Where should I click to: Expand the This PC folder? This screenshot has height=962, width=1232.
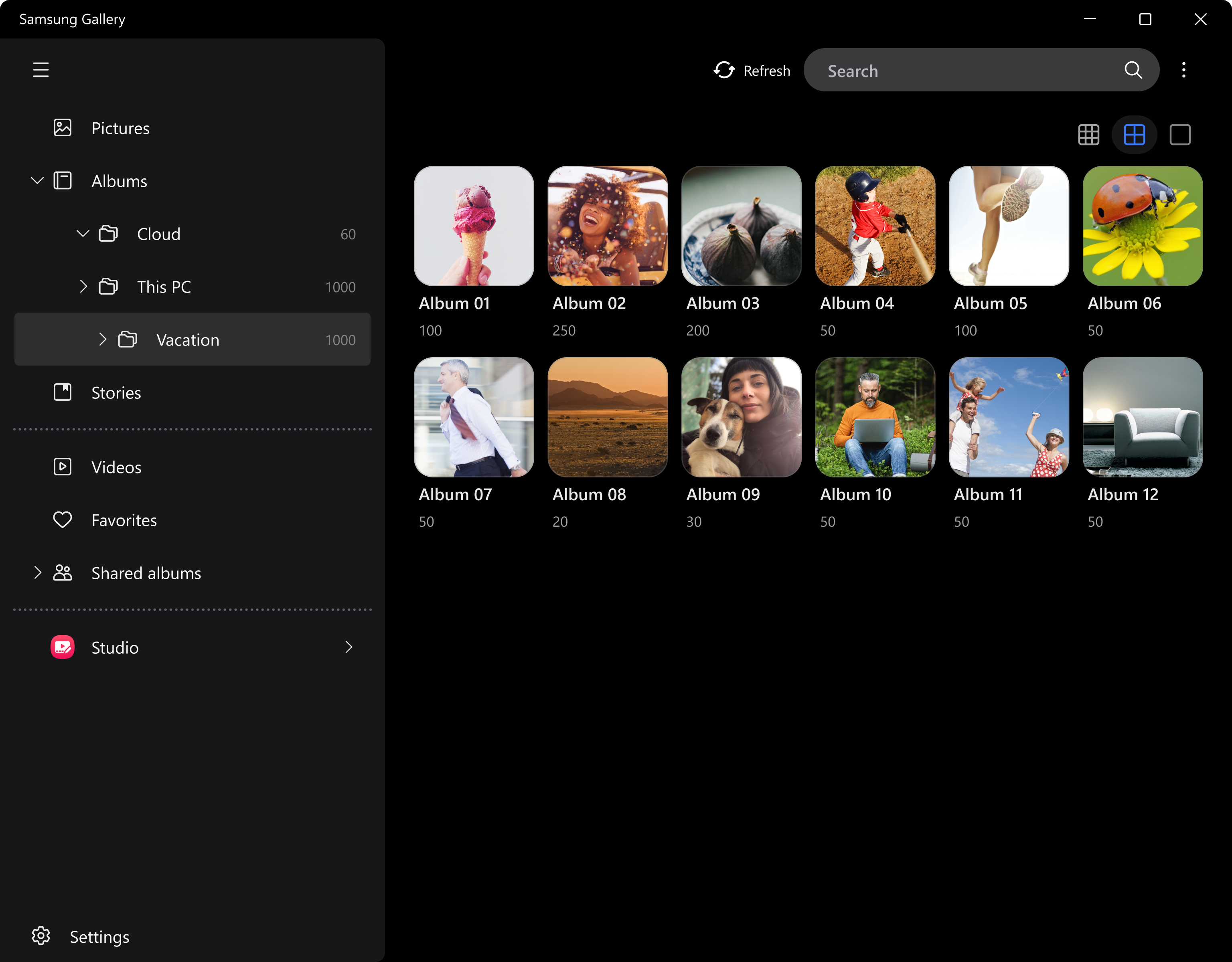pyautogui.click(x=84, y=287)
